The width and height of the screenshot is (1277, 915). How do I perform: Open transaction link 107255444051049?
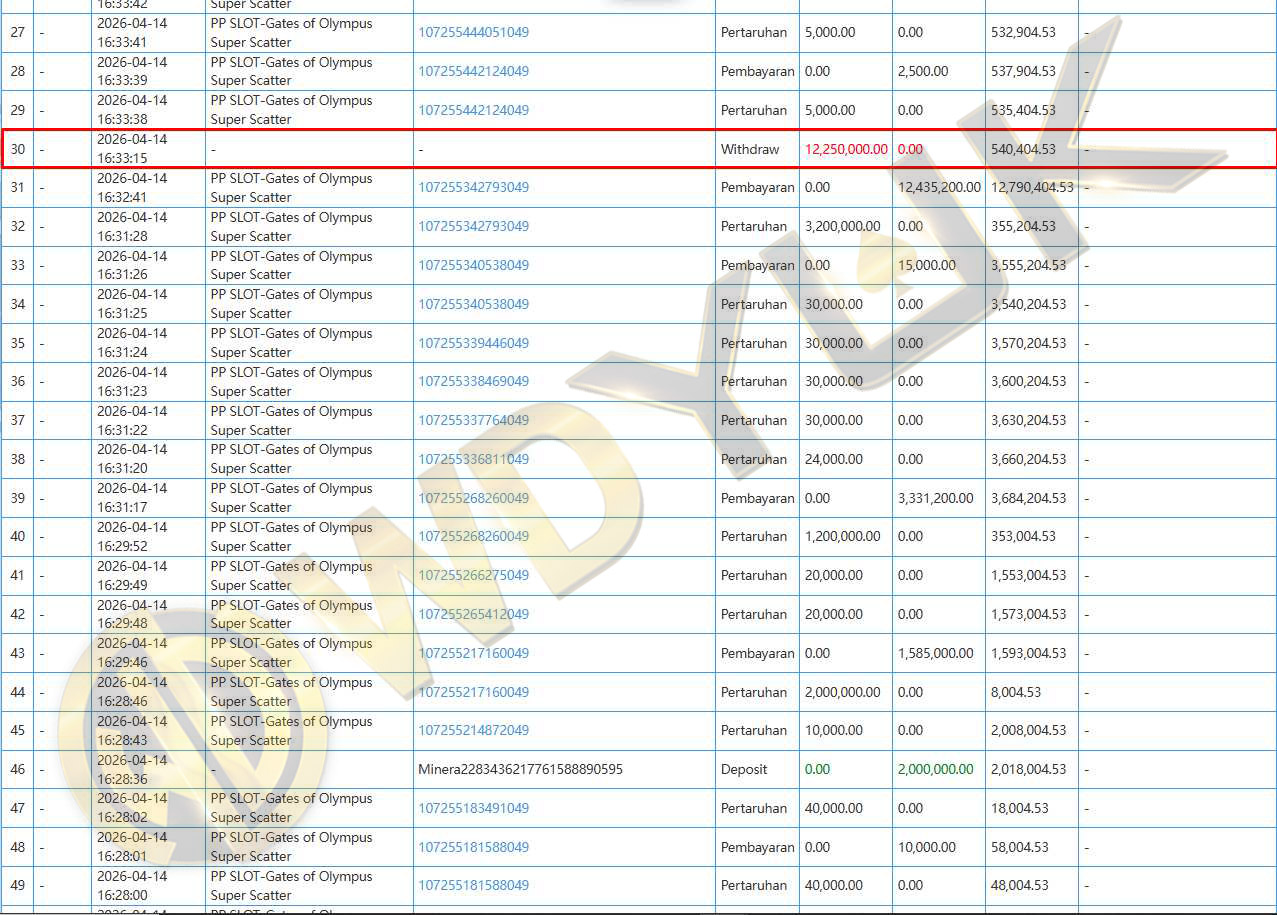[473, 32]
